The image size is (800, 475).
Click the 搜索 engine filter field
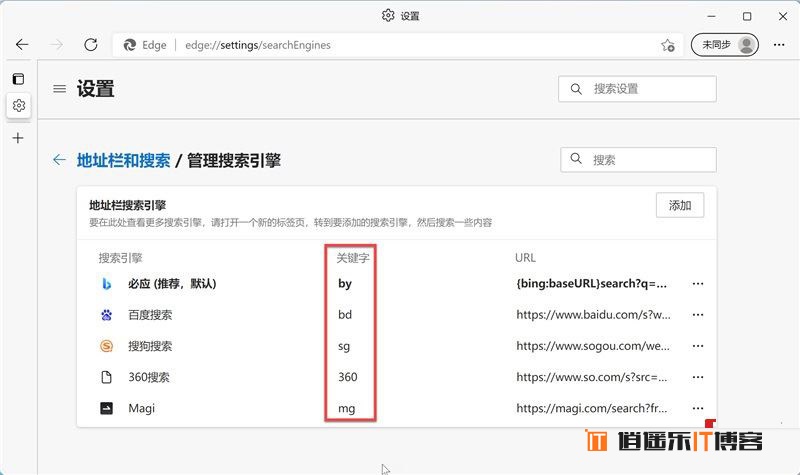tap(638, 160)
